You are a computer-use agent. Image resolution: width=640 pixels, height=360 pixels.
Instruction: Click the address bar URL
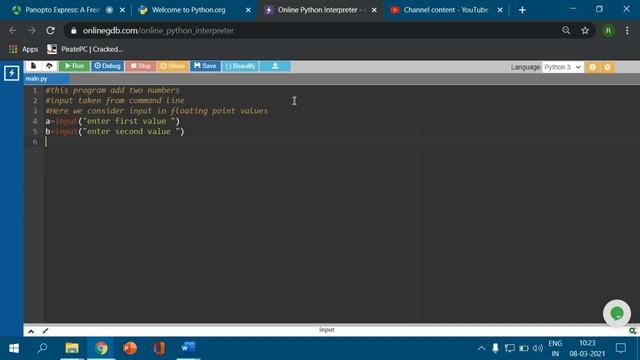[158, 31]
